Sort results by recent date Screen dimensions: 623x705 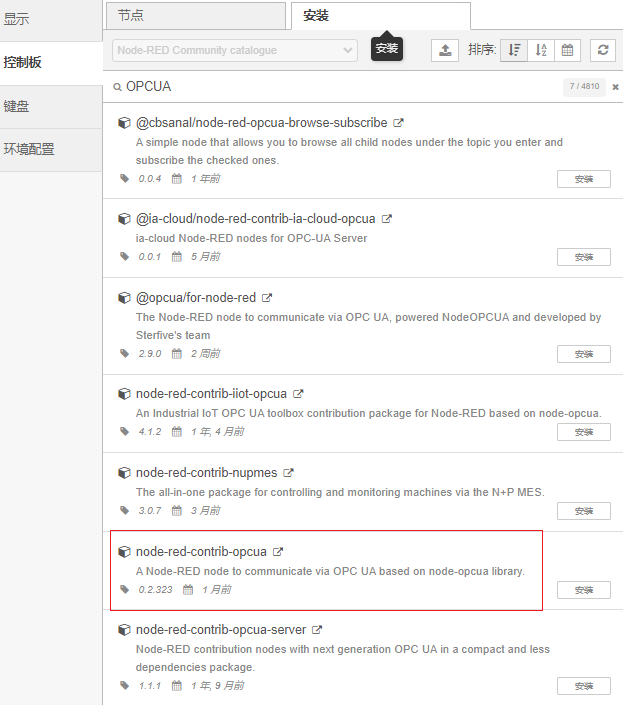pos(567,50)
